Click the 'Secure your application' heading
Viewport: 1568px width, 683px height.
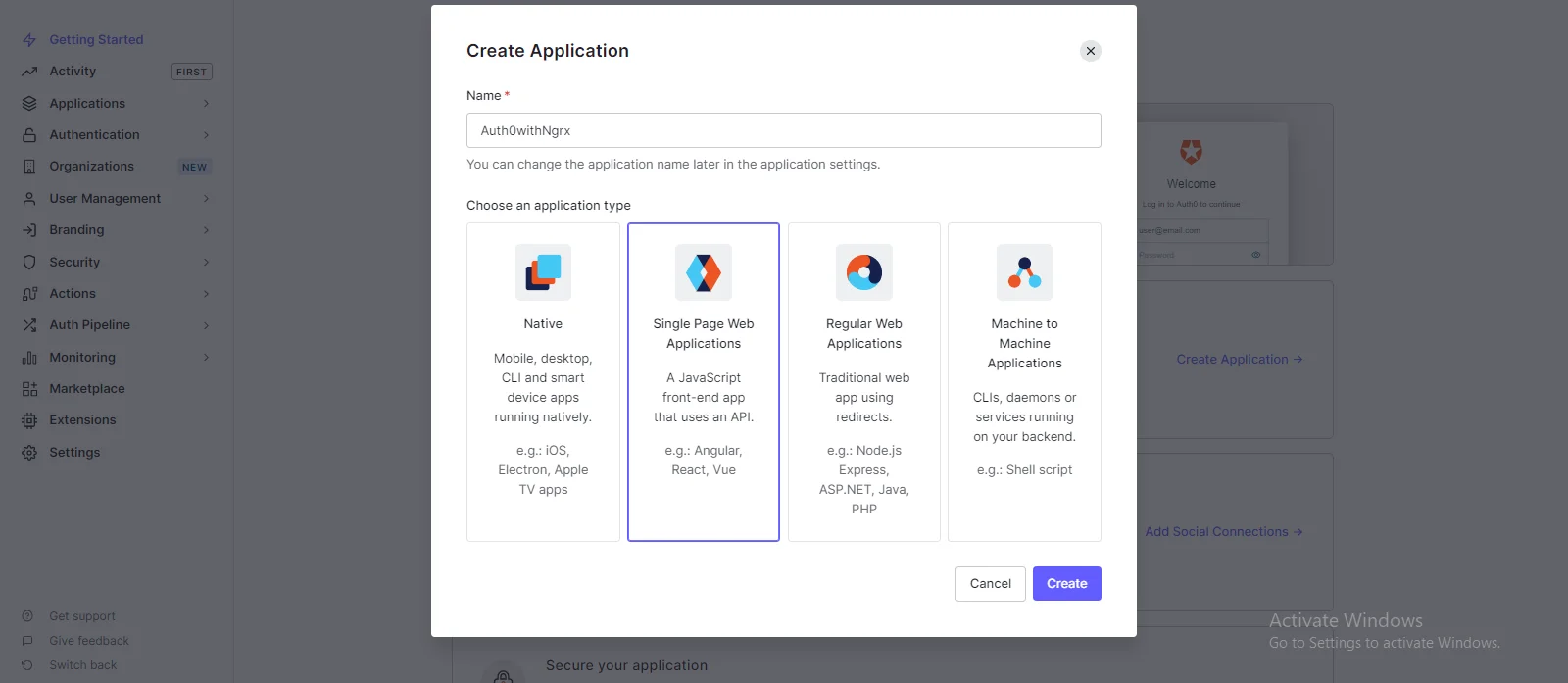pos(626,666)
